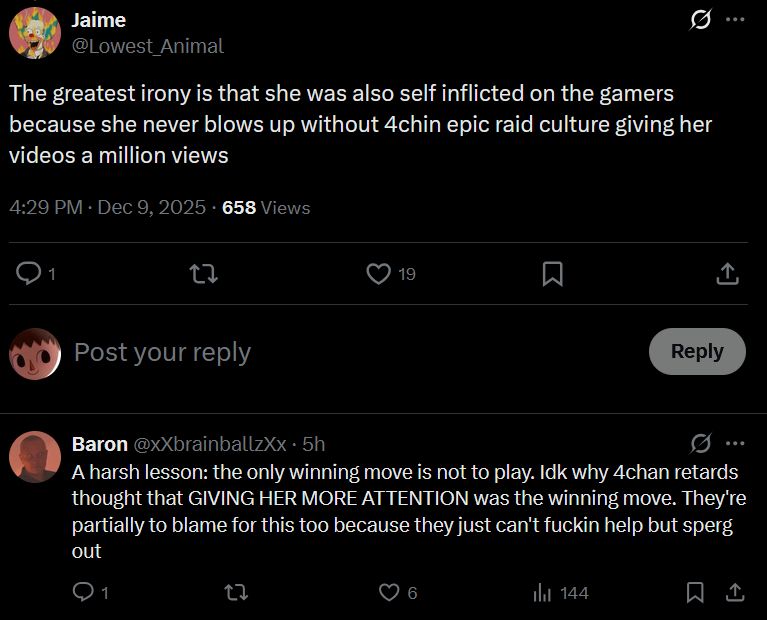Open more options on Baron's reply
767x620 pixels.
735,443
